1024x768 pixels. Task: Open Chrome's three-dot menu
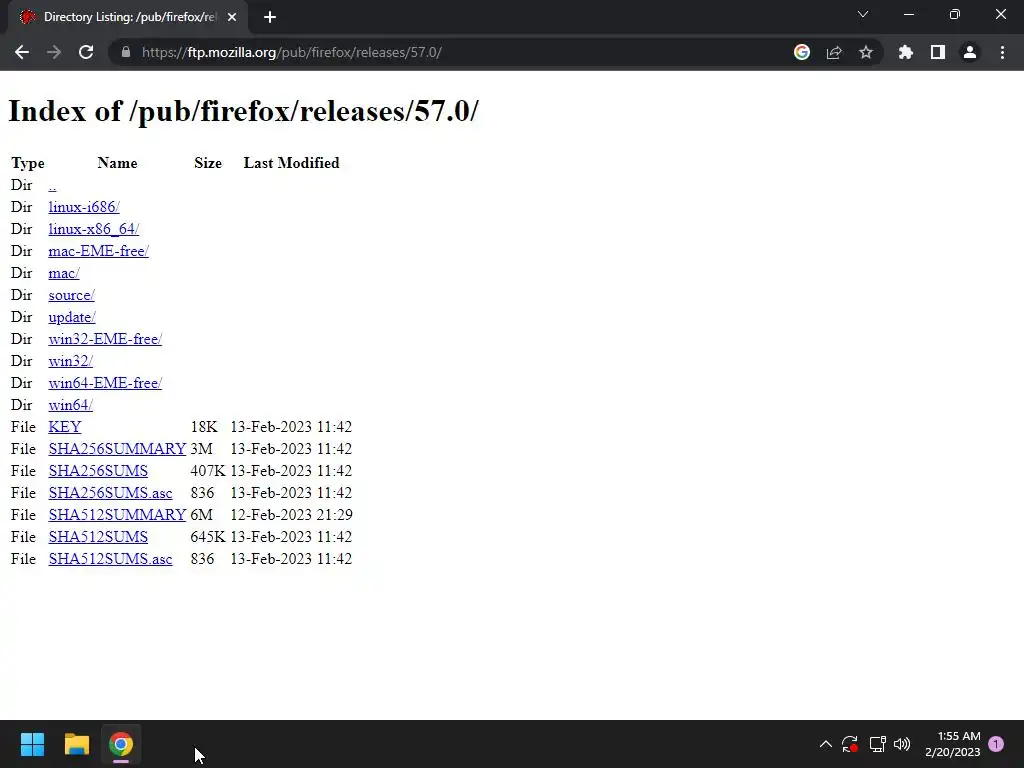point(1002,52)
